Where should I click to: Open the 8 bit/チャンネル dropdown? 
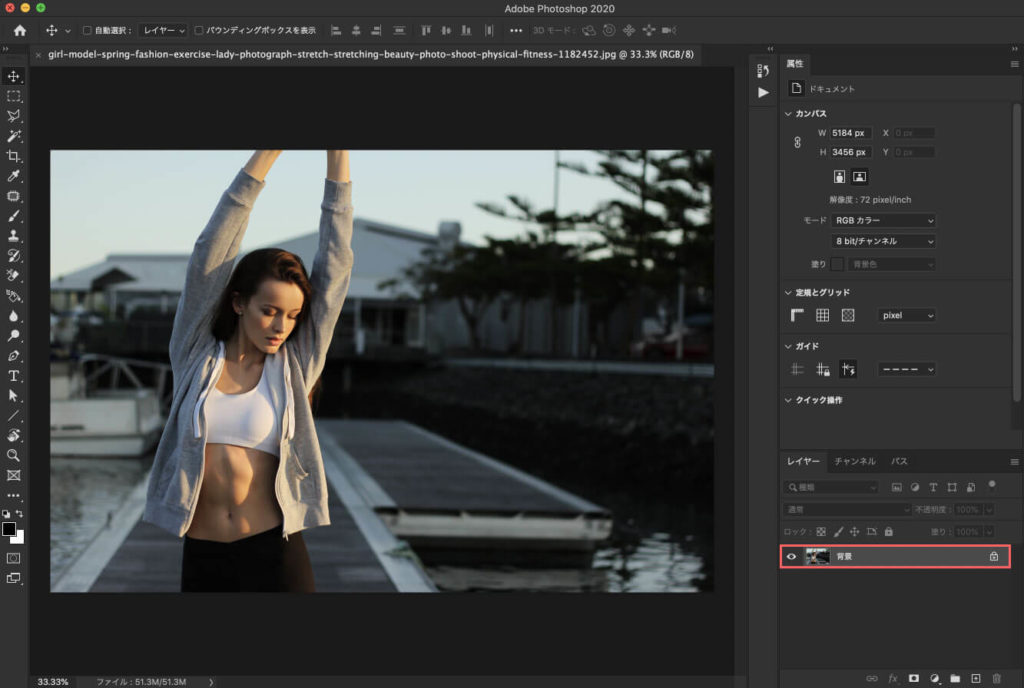(x=884, y=242)
